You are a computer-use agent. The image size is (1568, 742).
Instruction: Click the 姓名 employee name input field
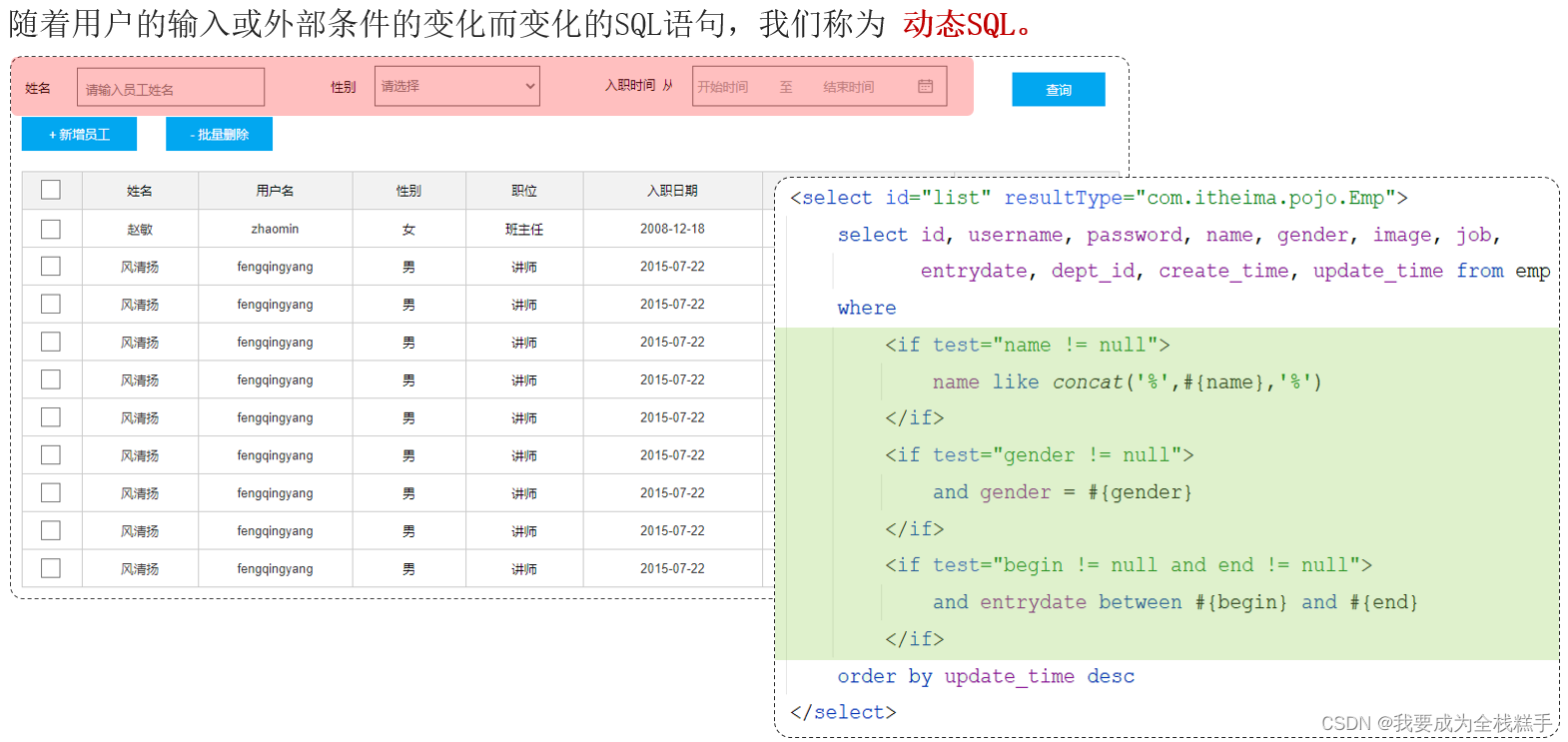click(x=171, y=88)
